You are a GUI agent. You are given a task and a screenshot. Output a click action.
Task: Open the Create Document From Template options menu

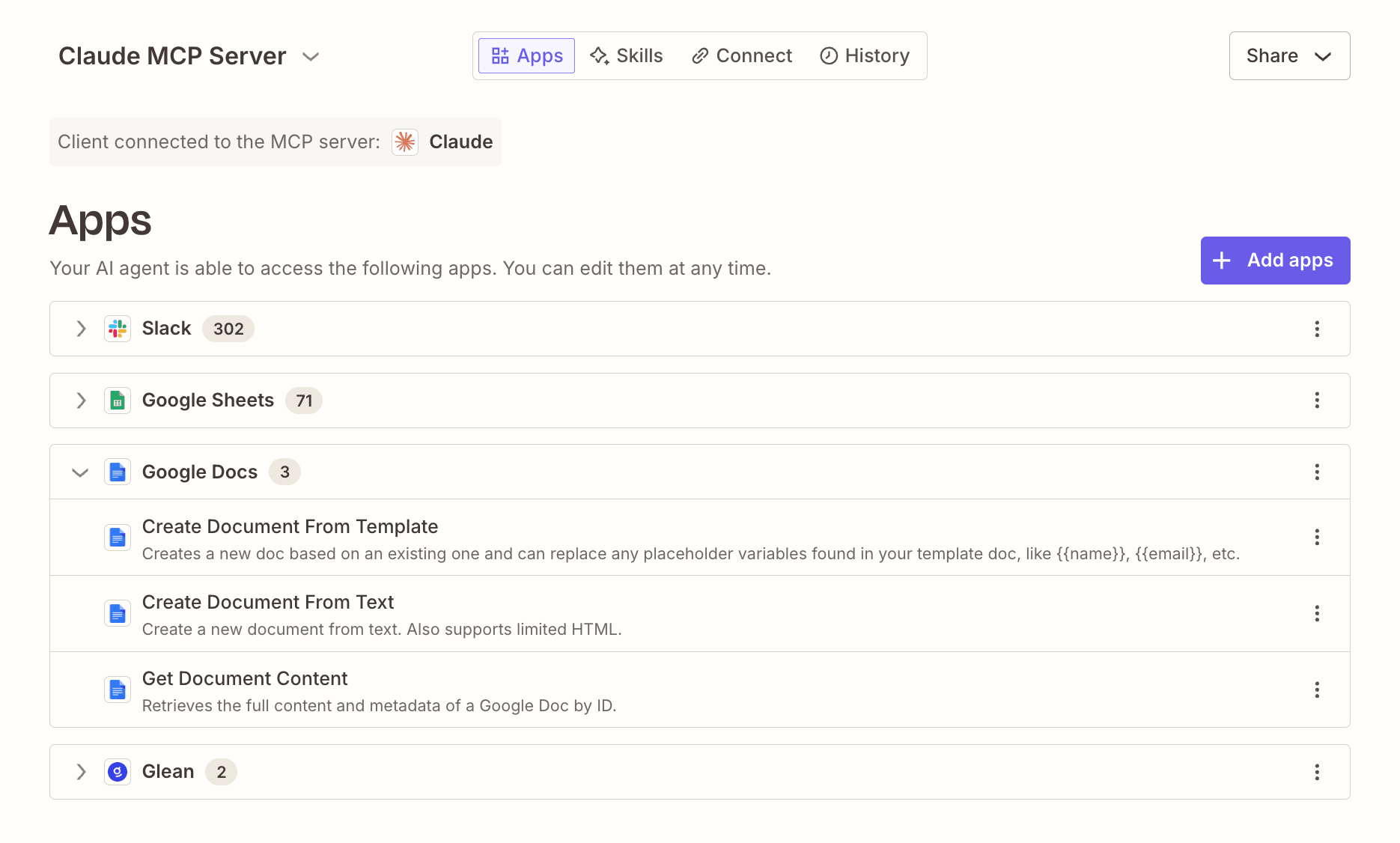click(1317, 537)
